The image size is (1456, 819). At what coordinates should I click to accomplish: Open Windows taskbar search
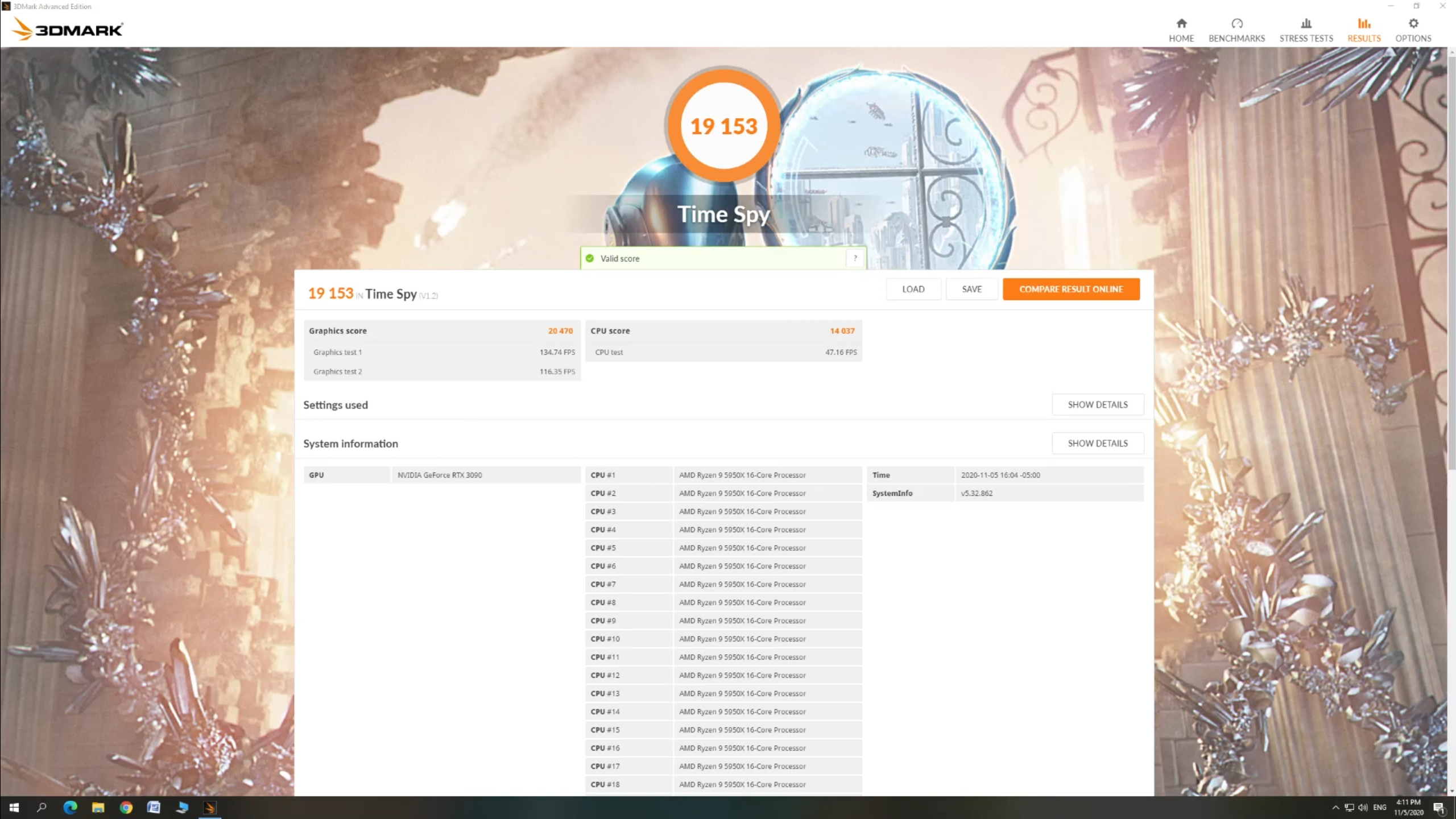[x=42, y=808]
